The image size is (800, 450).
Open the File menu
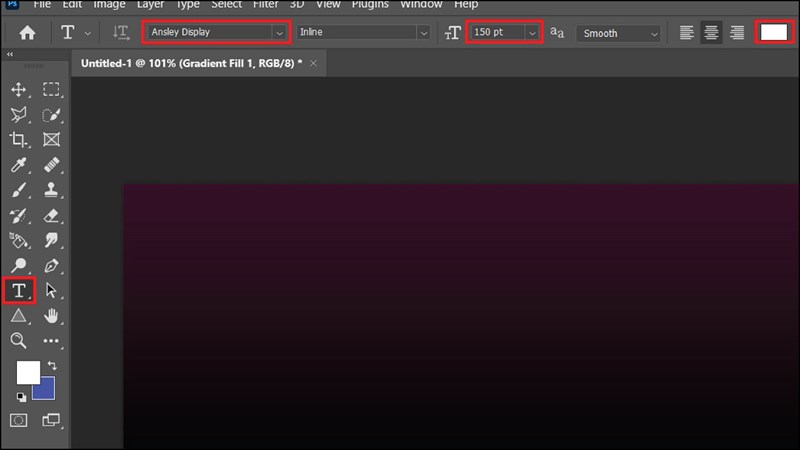[42, 5]
